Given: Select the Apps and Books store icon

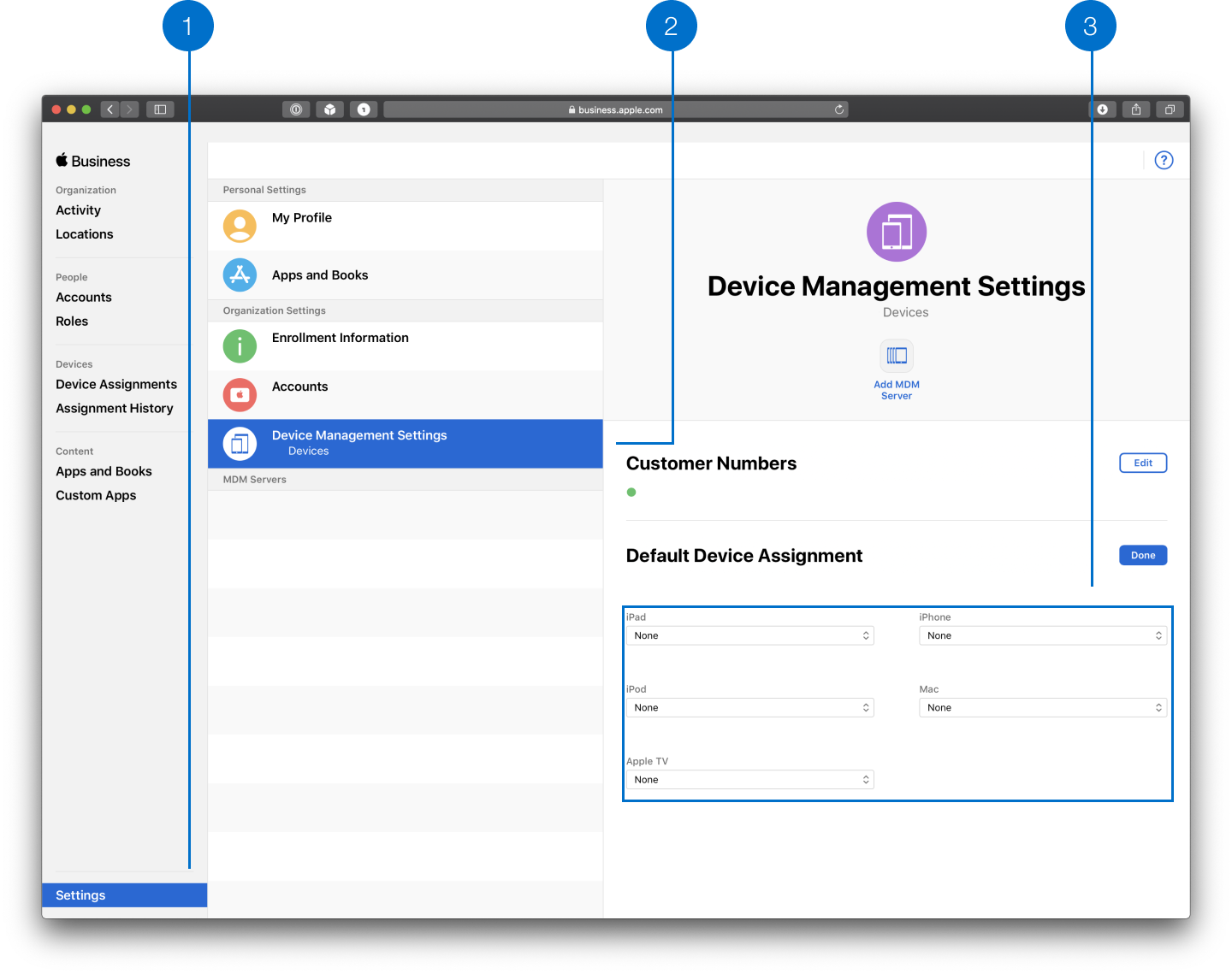Looking at the screenshot, I should pos(240,275).
